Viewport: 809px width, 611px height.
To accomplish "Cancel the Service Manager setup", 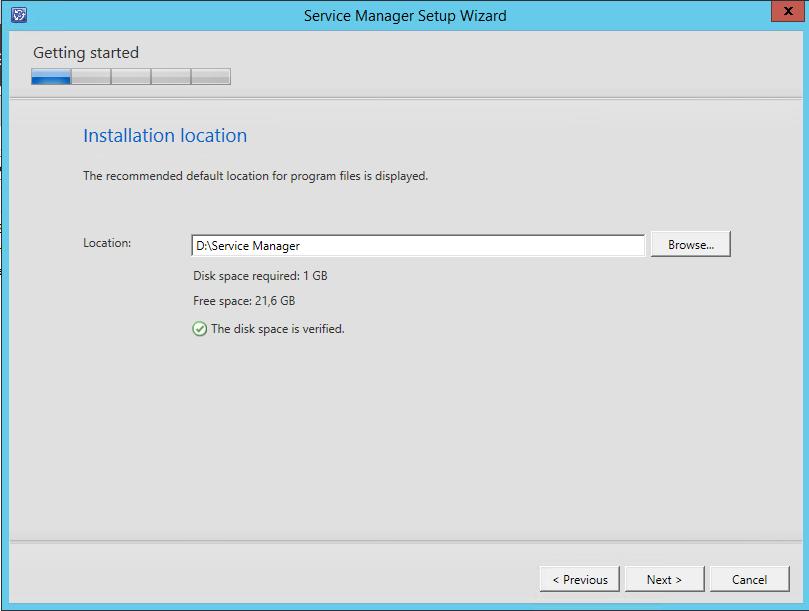I will (x=750, y=580).
